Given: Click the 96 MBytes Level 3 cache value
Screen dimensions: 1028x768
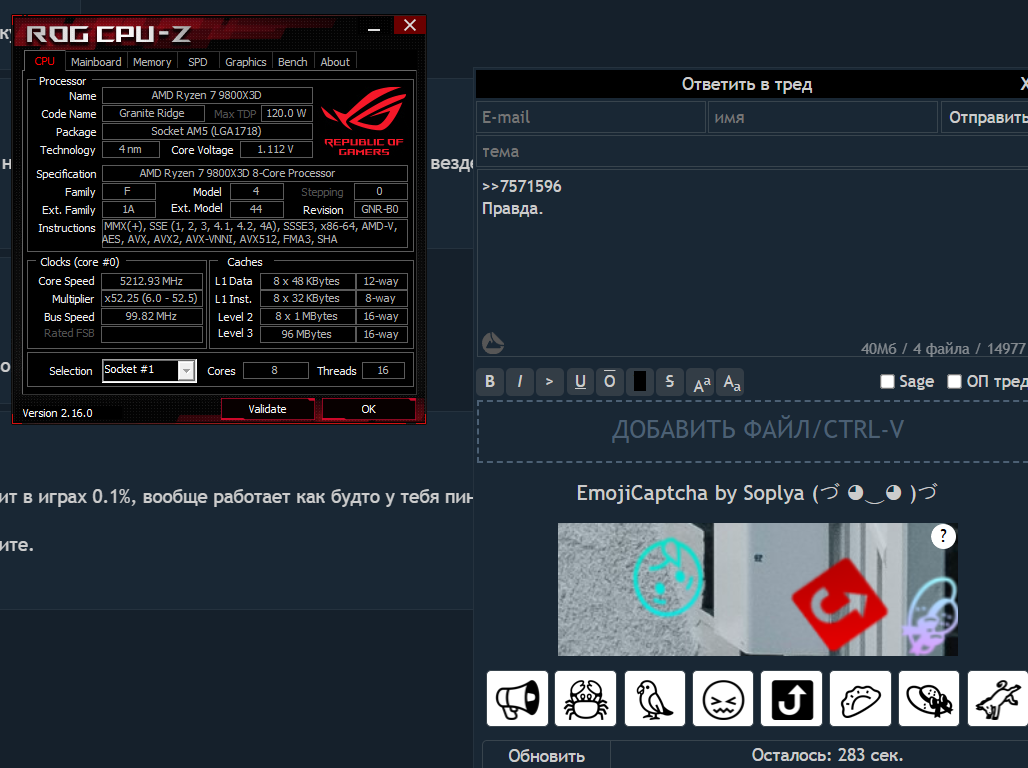Looking at the screenshot, I should (307, 334).
